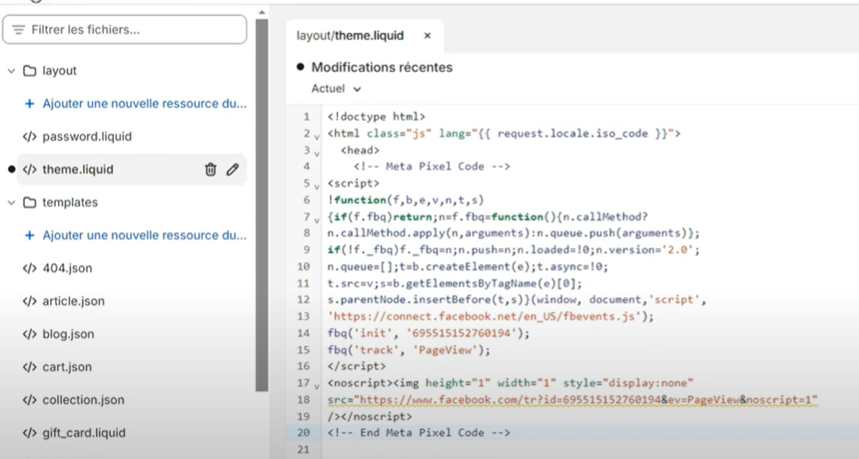Add a new resource to layout folder
Viewport: 859px width, 459px height.
(144, 104)
